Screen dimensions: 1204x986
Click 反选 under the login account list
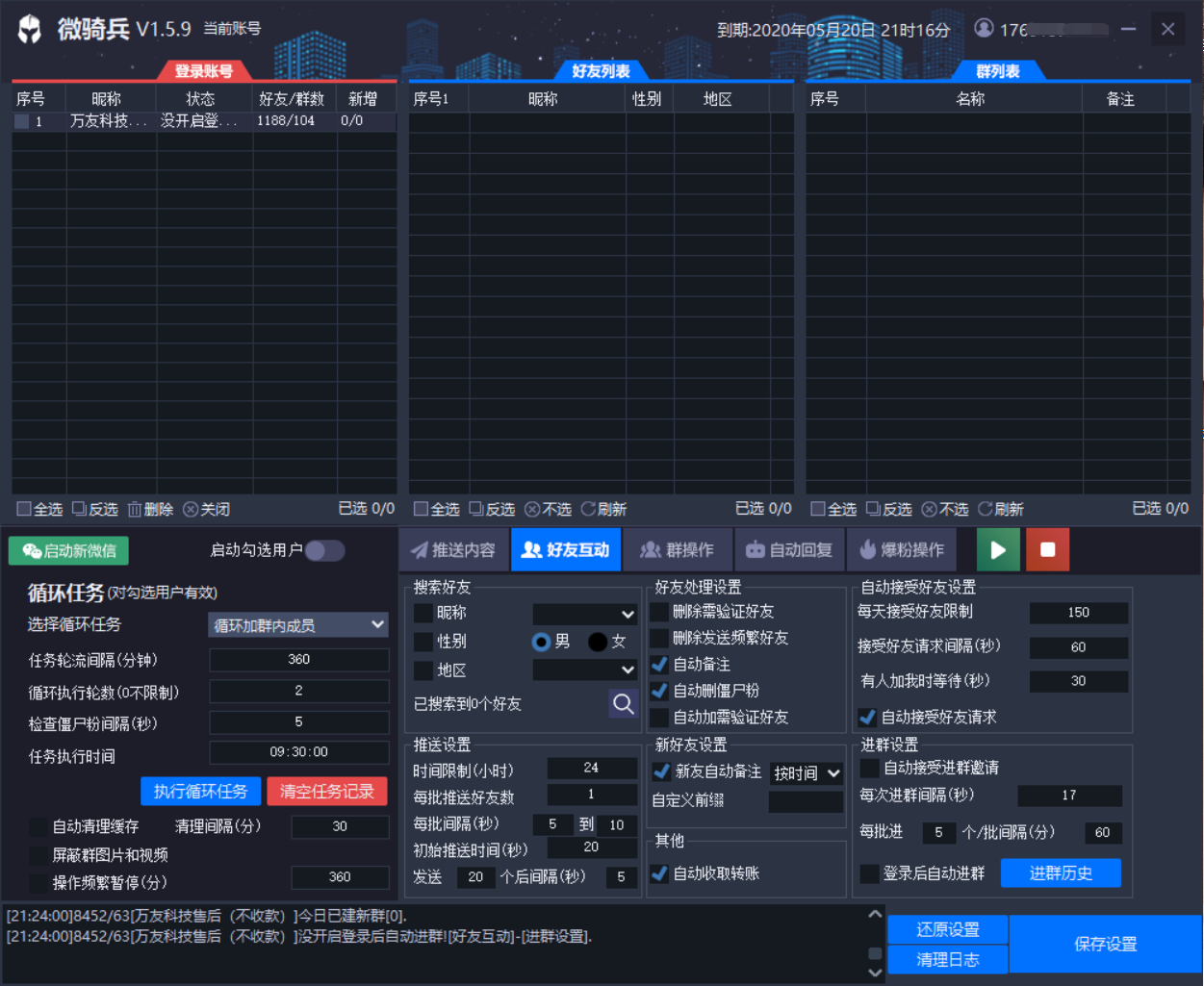pyautogui.click(x=95, y=509)
